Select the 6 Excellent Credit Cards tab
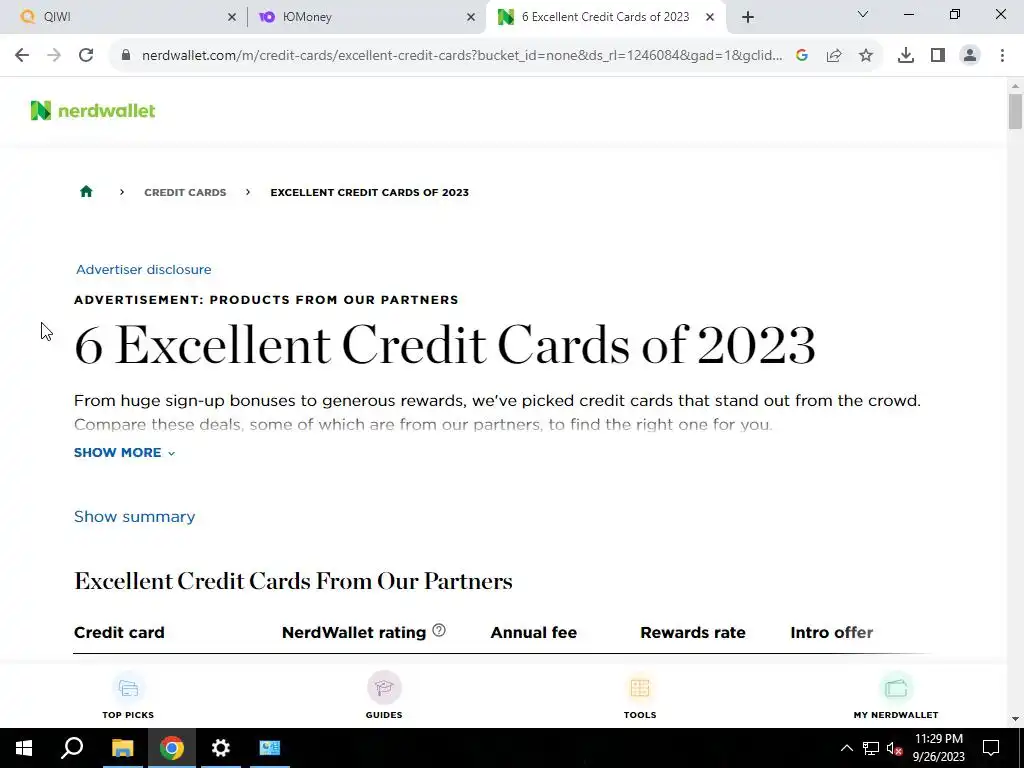The height and width of the screenshot is (768, 1024). click(605, 17)
